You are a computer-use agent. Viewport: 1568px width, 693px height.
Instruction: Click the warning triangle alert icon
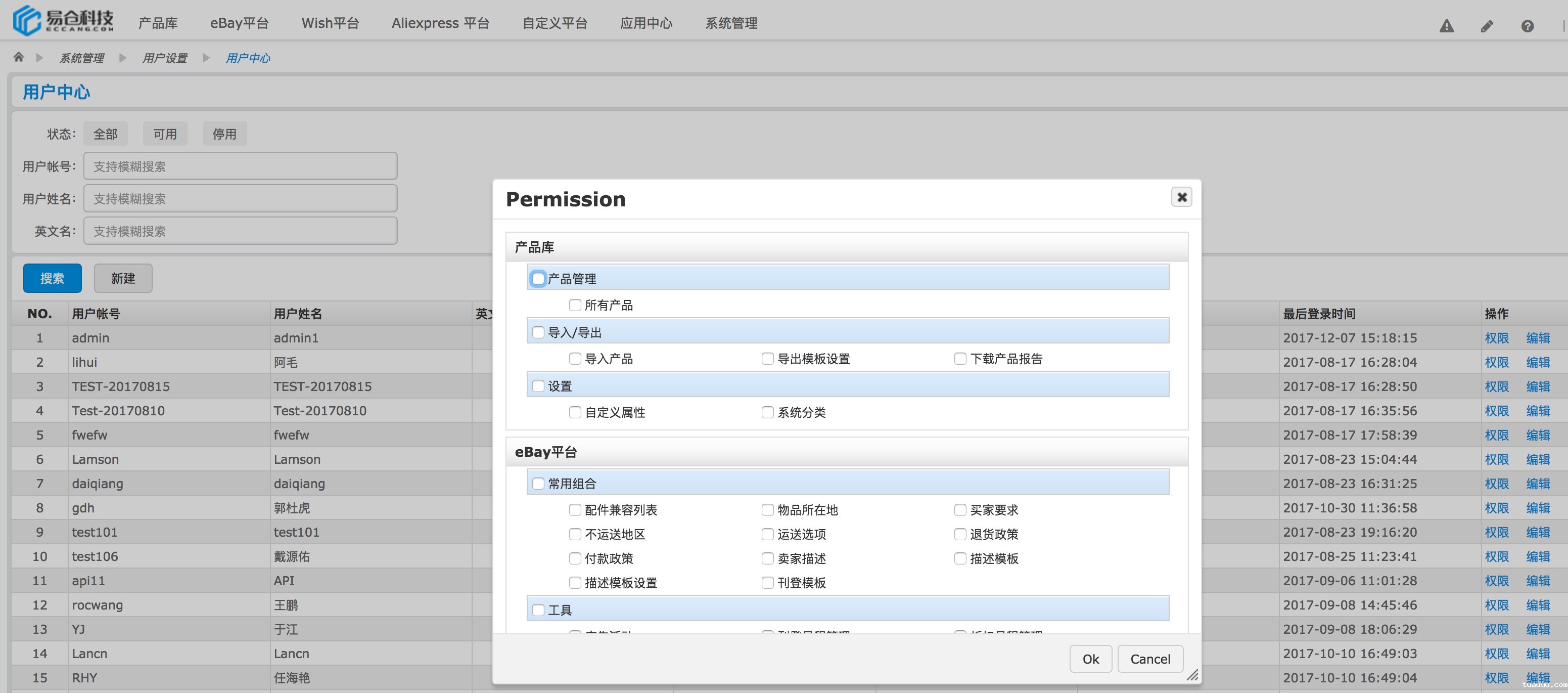(1446, 26)
